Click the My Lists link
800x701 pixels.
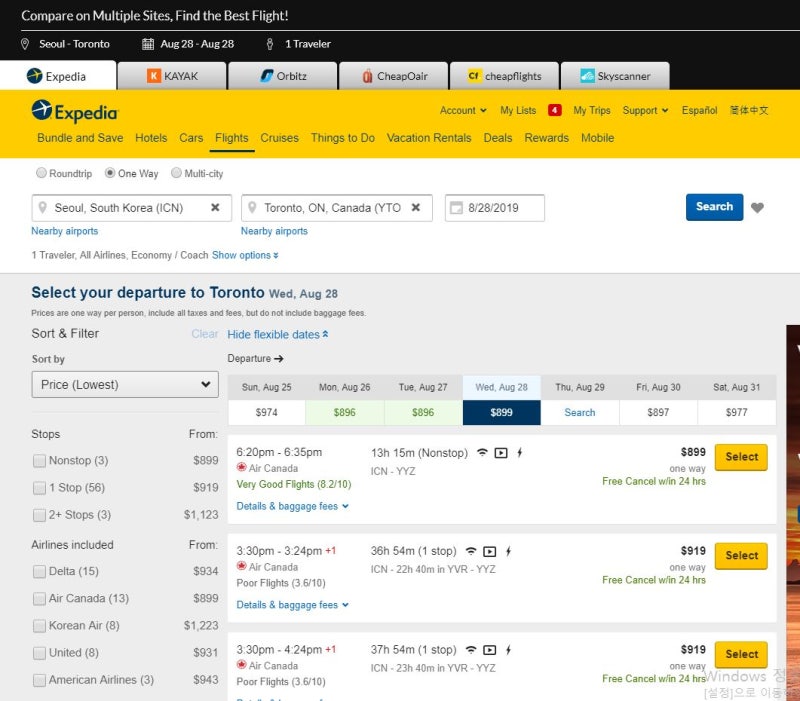[x=518, y=110]
